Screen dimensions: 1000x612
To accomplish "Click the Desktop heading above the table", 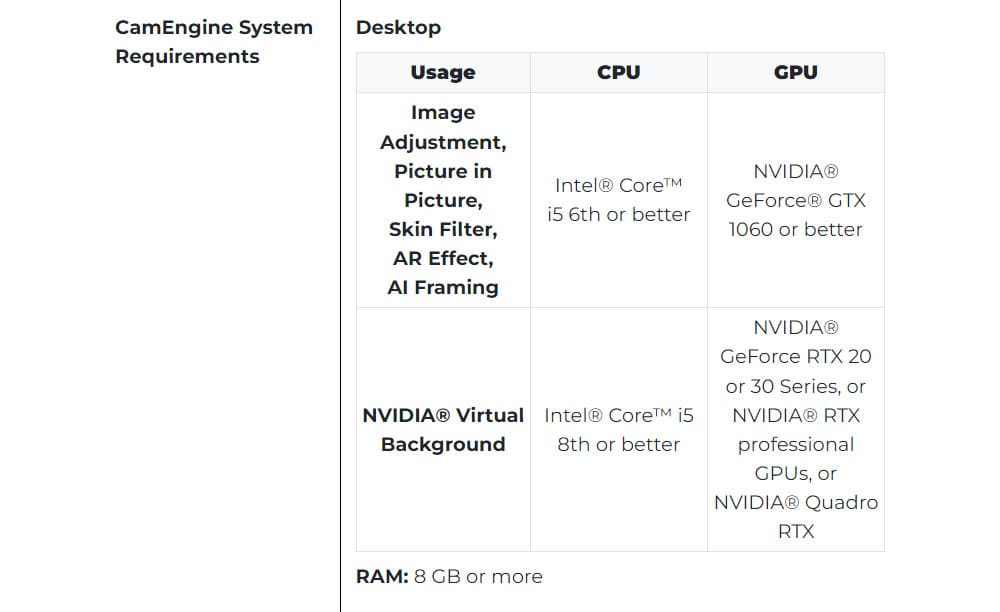I will click(x=398, y=27).
